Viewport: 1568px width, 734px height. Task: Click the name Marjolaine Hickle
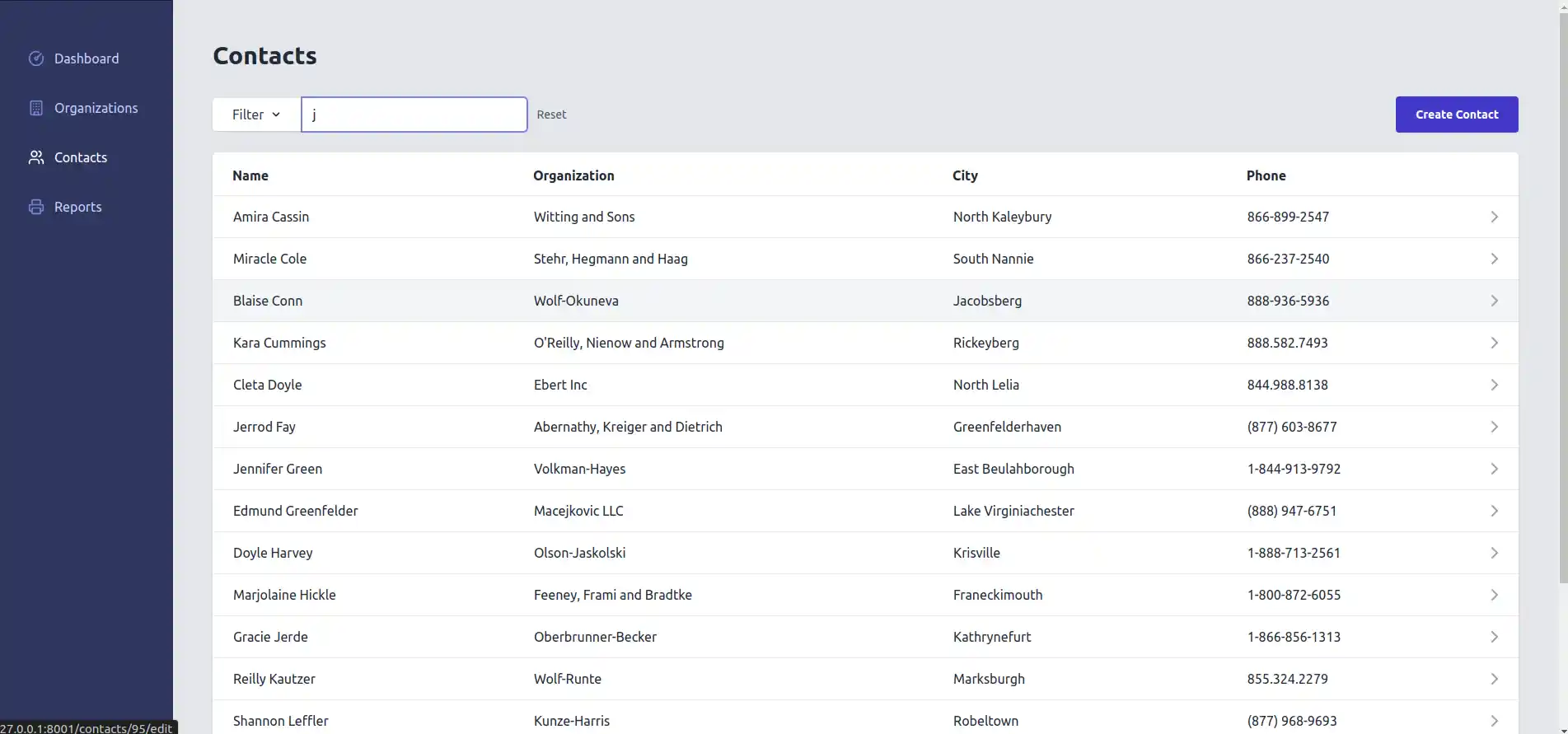(284, 595)
